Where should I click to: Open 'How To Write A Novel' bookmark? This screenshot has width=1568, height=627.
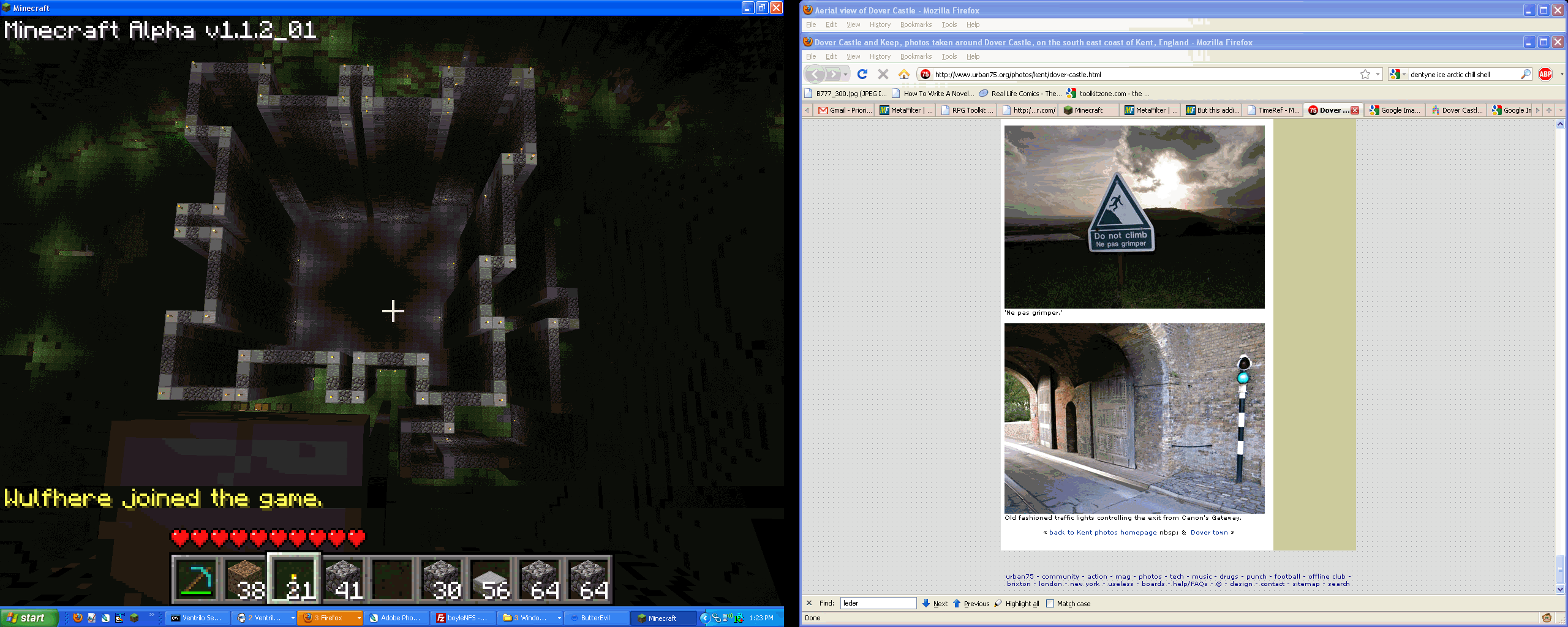click(x=933, y=94)
